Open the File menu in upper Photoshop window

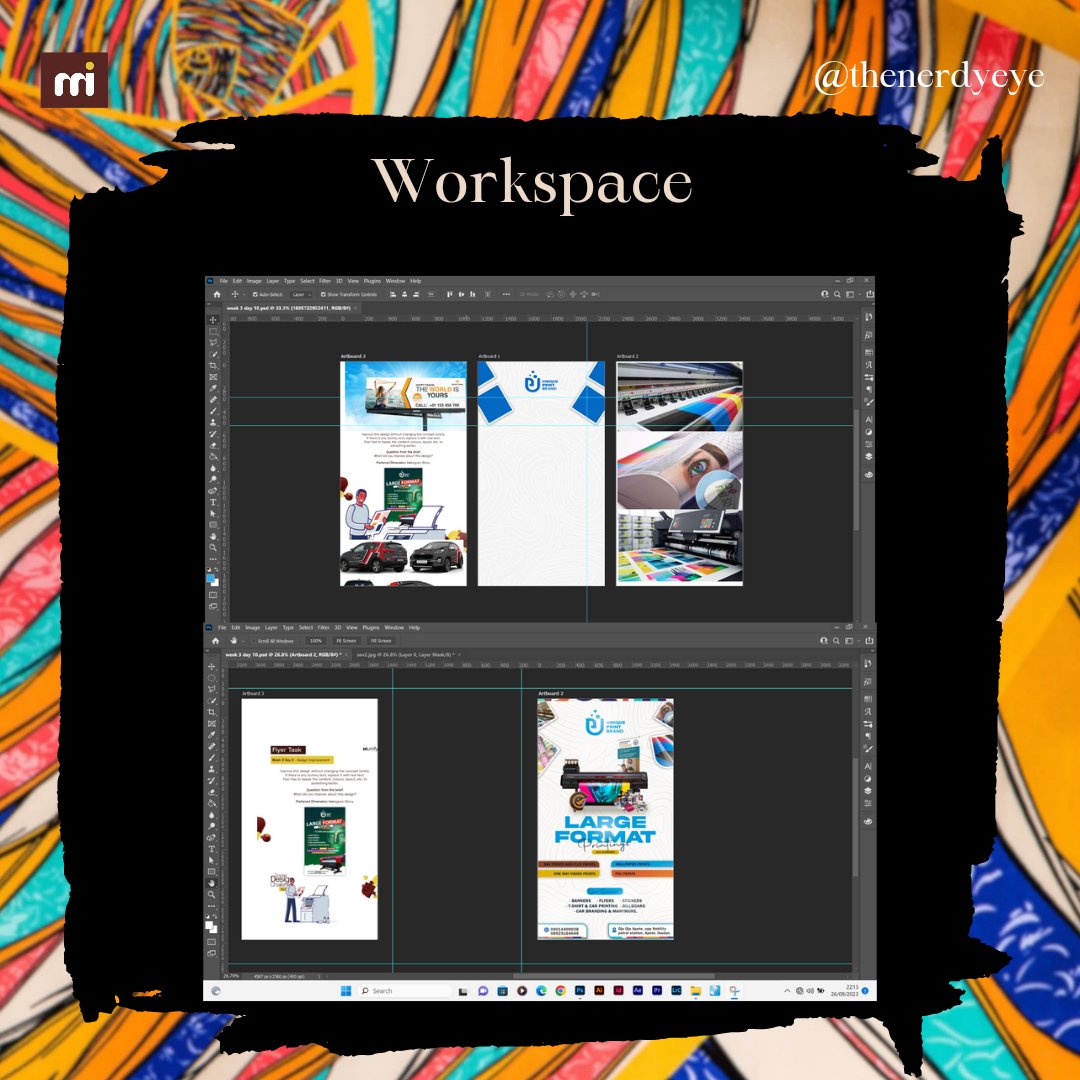pos(223,281)
